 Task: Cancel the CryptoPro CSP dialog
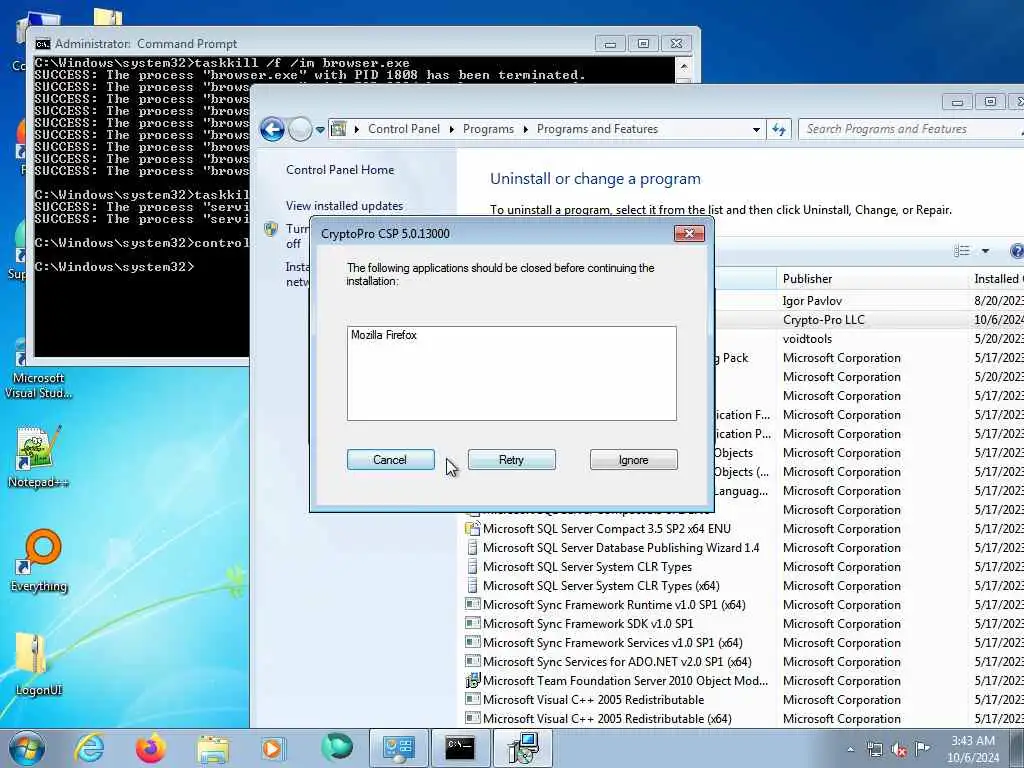391,460
